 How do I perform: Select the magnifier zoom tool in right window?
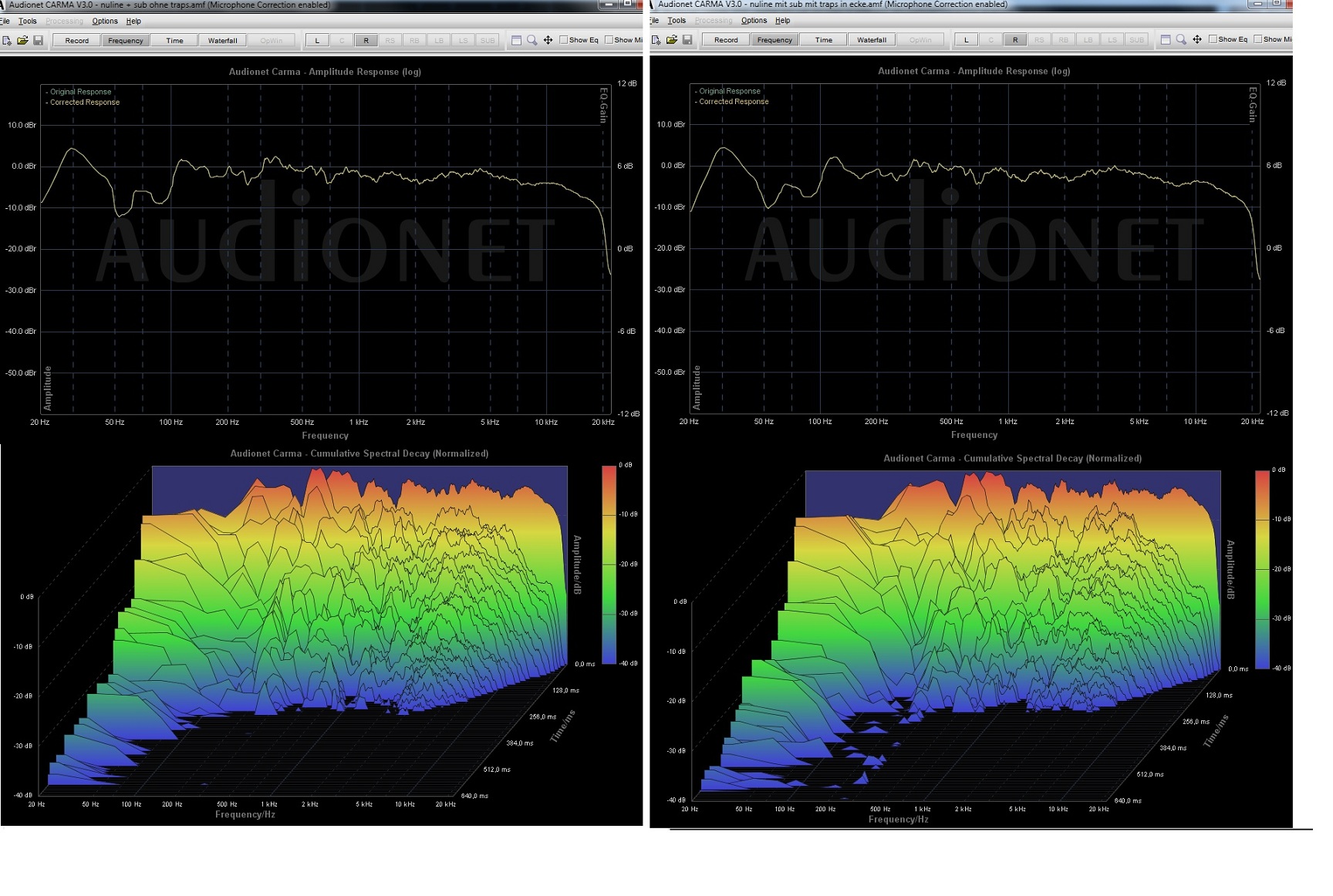pos(1181,39)
